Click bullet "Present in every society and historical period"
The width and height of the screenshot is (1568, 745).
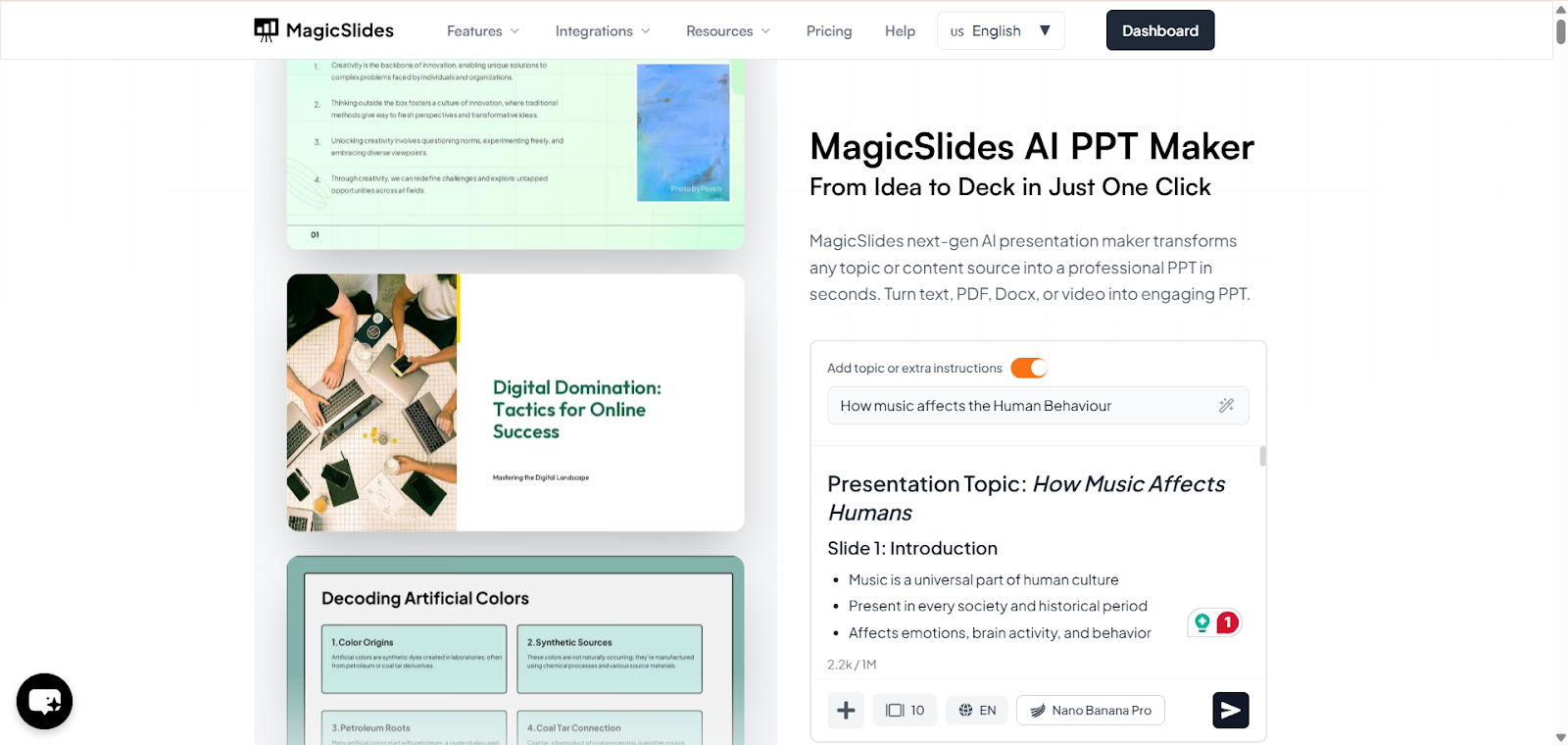[998, 607]
